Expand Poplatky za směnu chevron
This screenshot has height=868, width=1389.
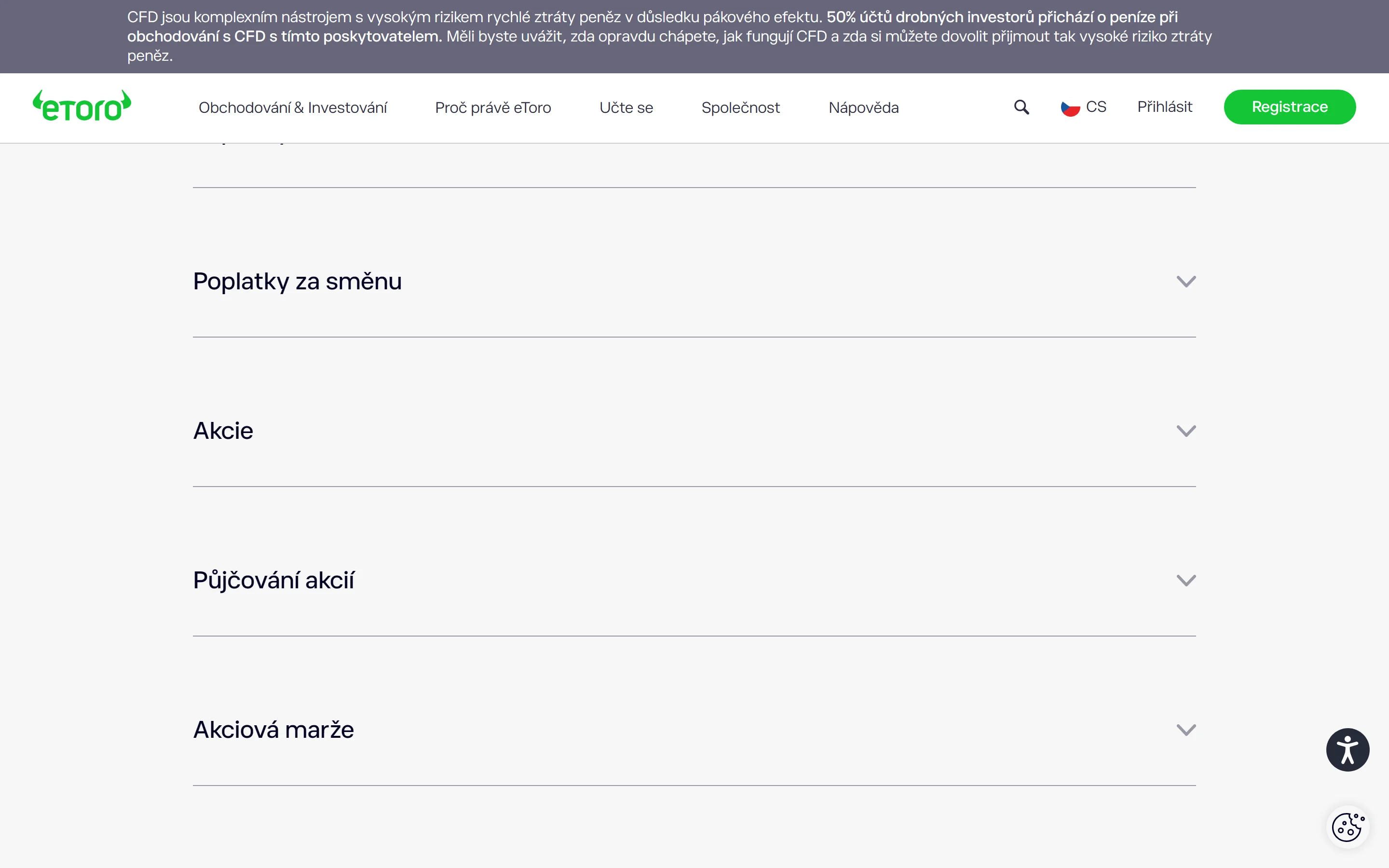click(1186, 281)
